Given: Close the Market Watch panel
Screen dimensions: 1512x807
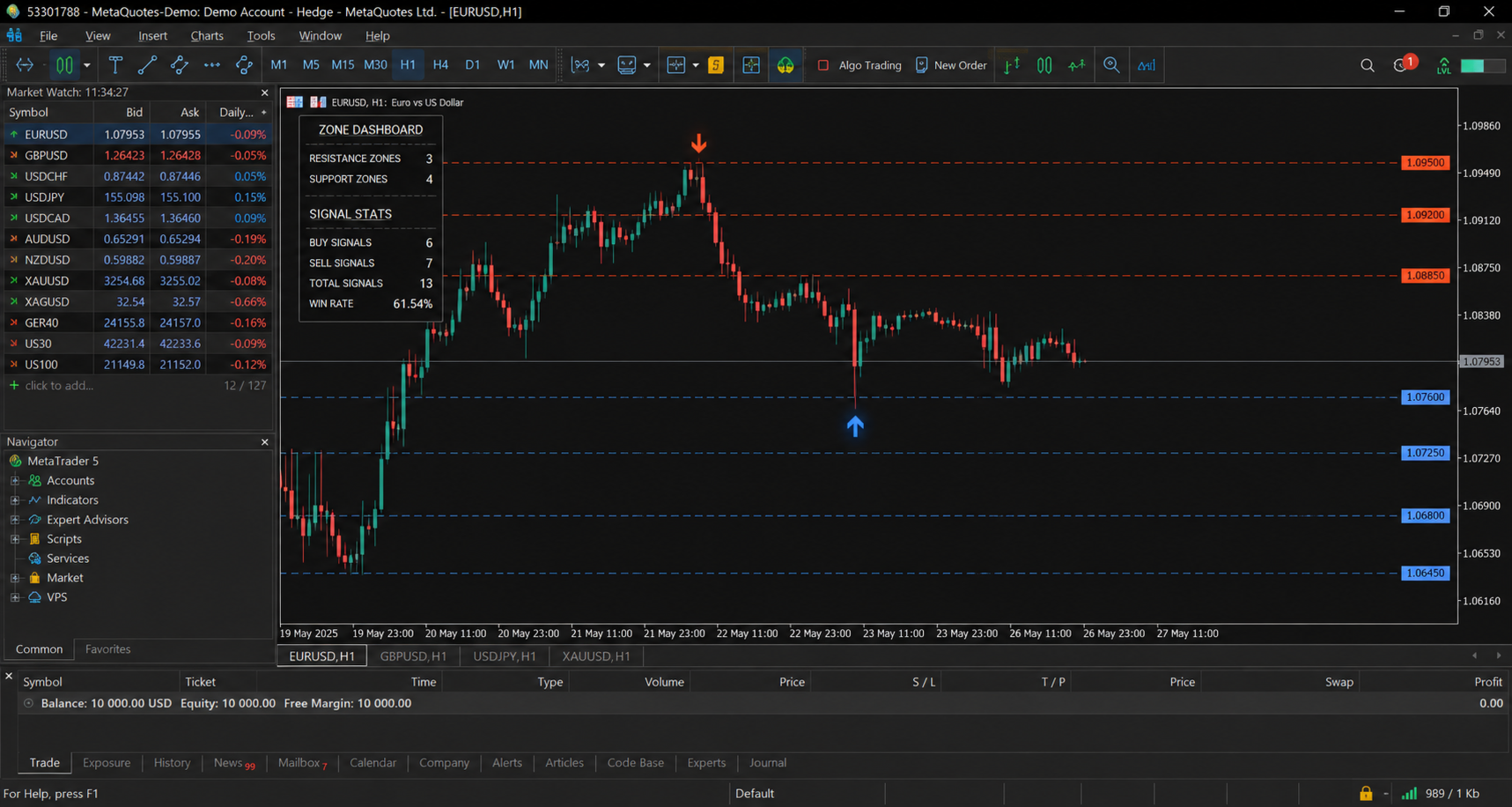Looking at the screenshot, I should (264, 93).
